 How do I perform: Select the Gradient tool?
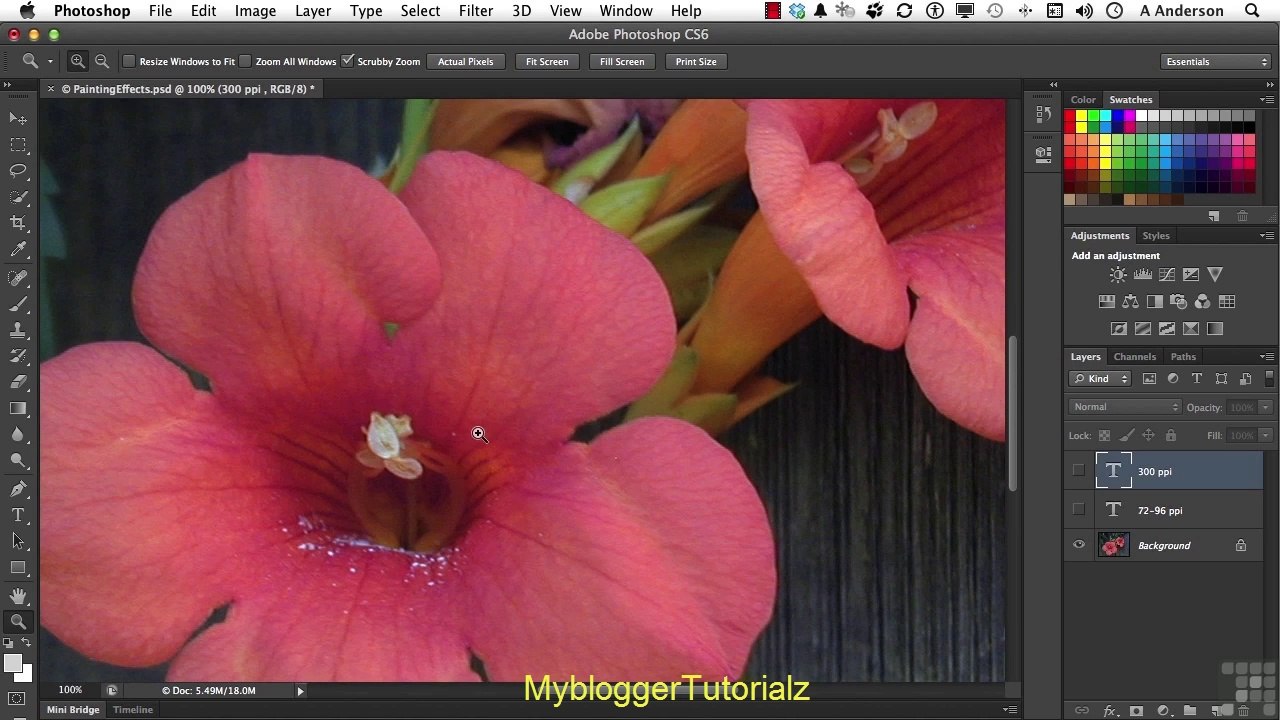pyautogui.click(x=18, y=408)
